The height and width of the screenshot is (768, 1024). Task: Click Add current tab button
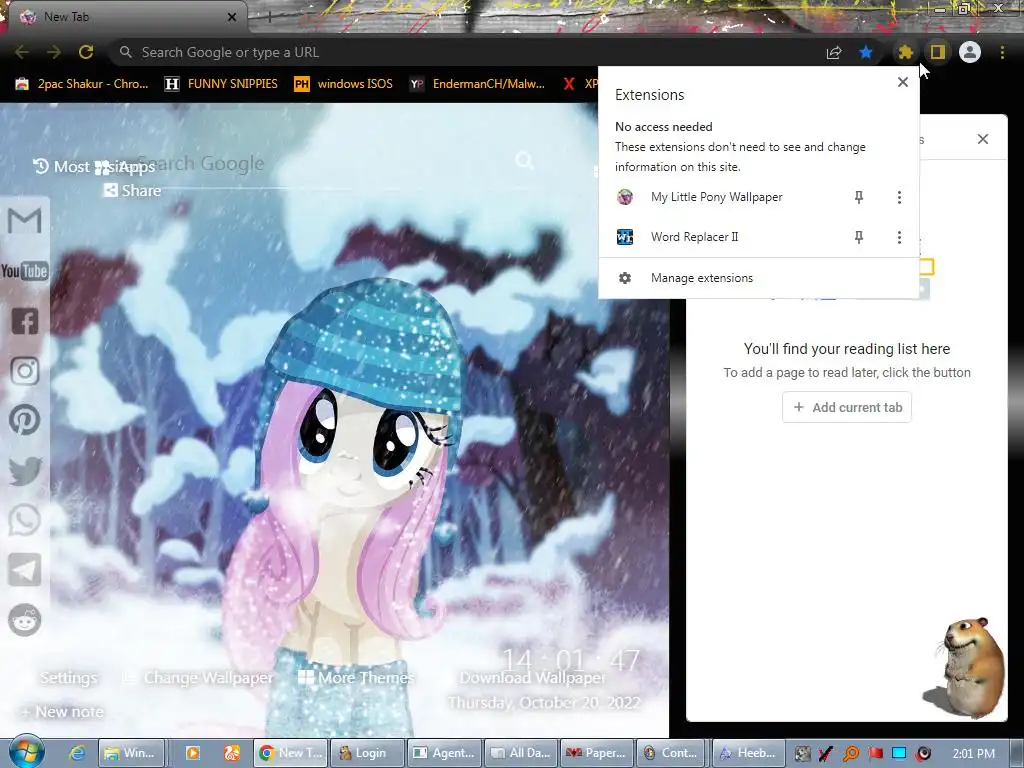(x=847, y=407)
